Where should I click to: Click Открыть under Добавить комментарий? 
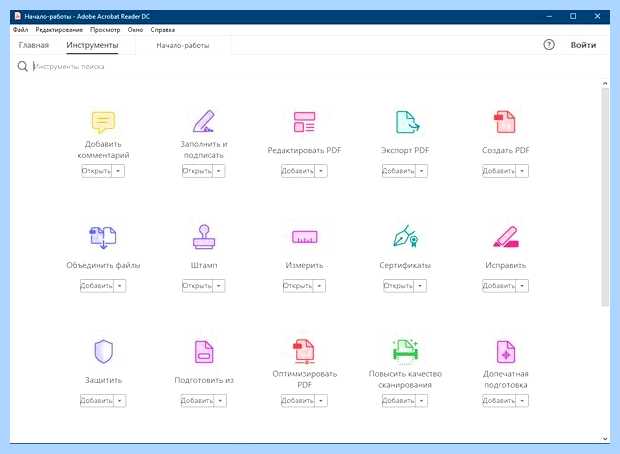[x=96, y=171]
